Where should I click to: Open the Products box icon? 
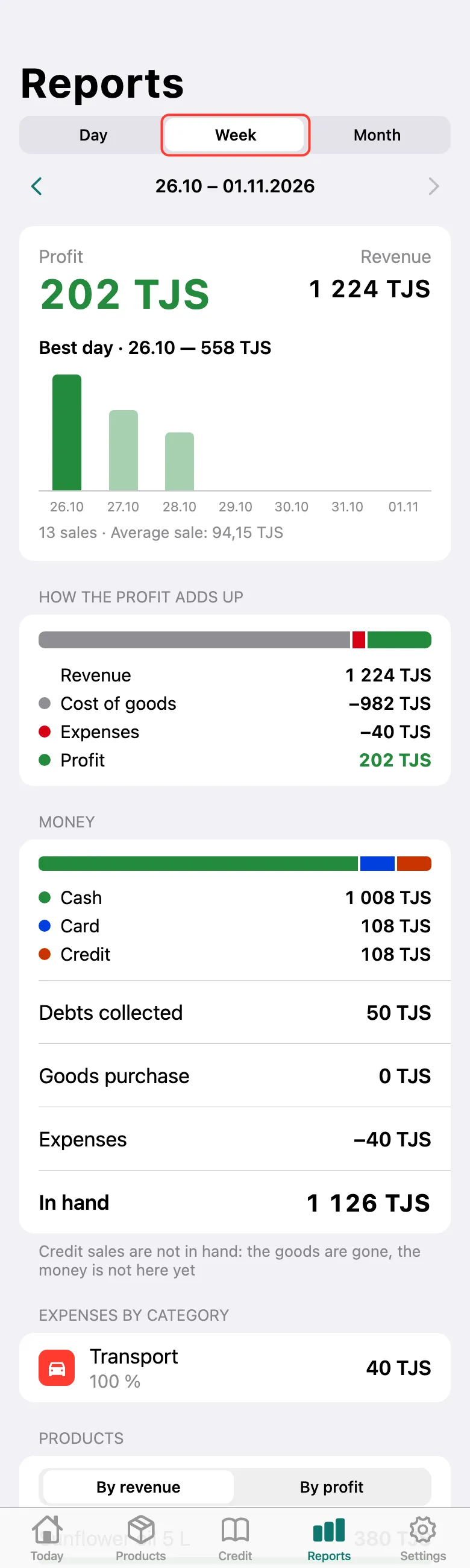141,1530
